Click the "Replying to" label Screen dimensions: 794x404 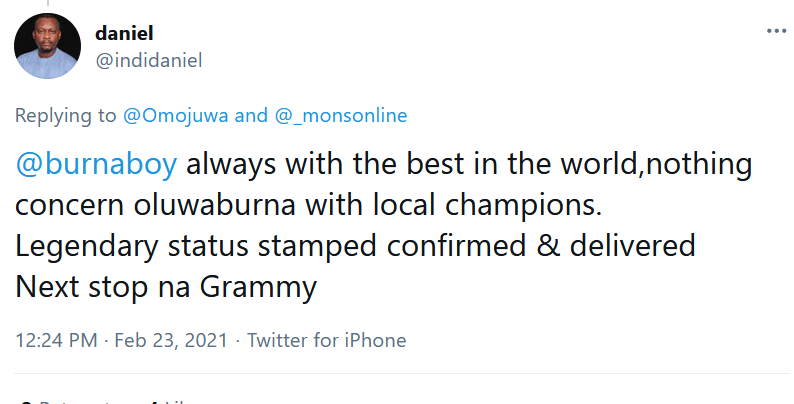pos(66,115)
